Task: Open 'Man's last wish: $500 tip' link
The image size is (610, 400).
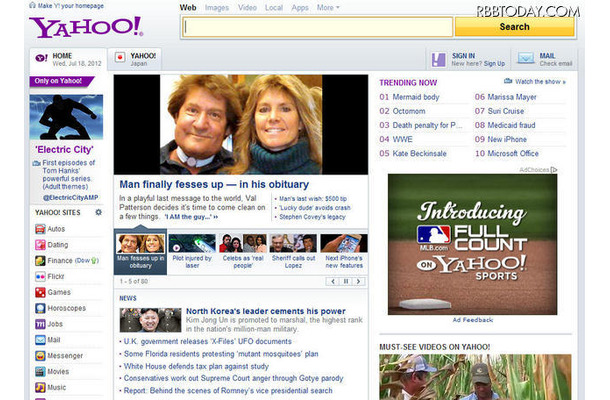Action: [x=313, y=198]
